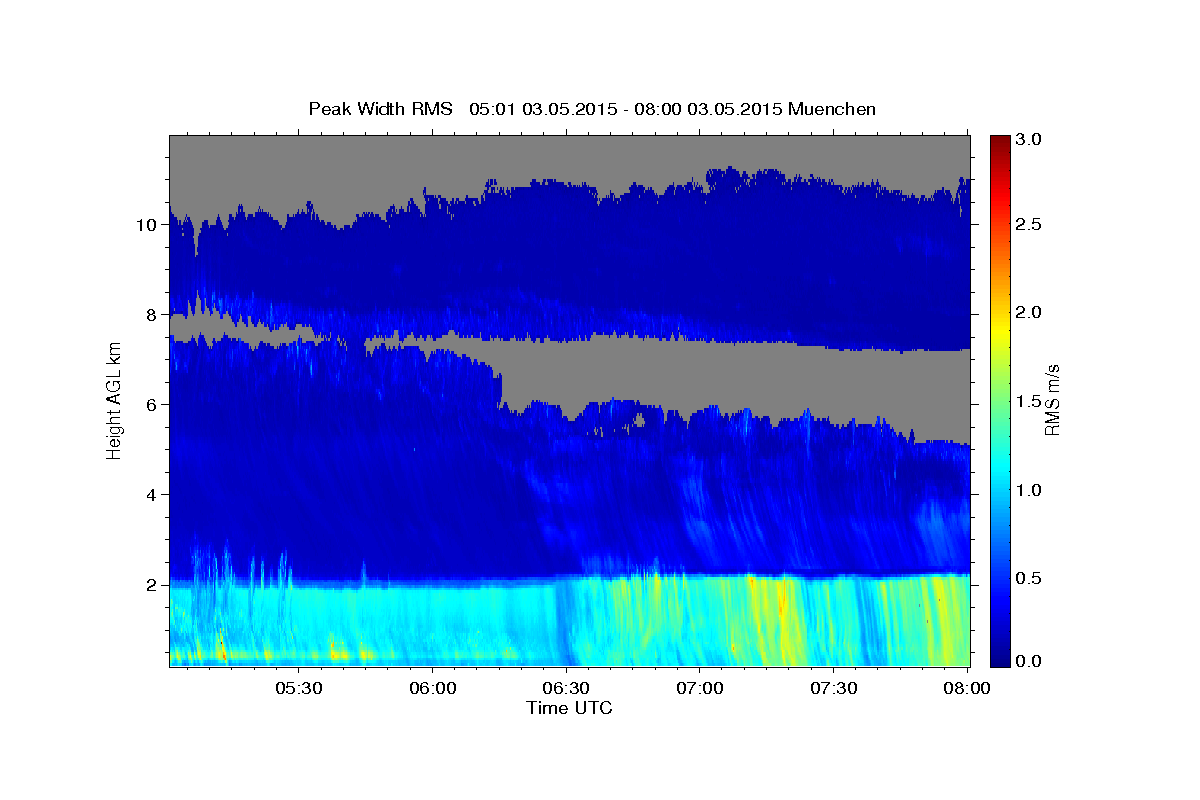Click the 'RMS m/s' colorbar label
Image resolution: width=1200 pixels, height=800 pixels.
[1052, 400]
